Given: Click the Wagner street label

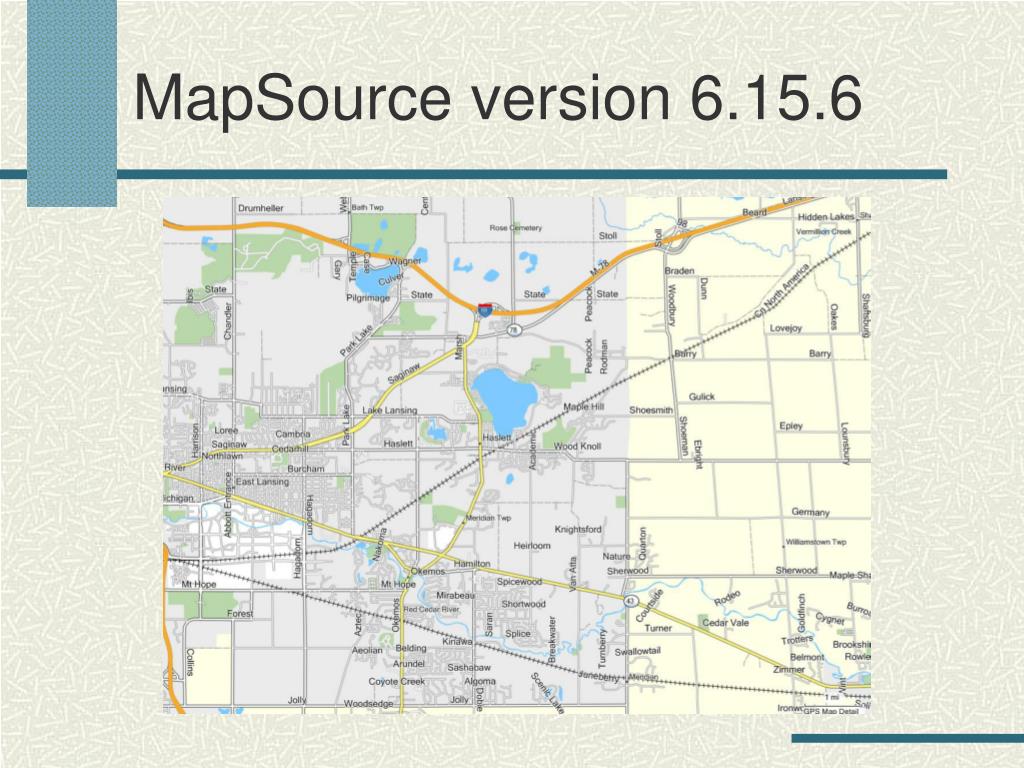Looking at the screenshot, I should pyautogui.click(x=406, y=261).
